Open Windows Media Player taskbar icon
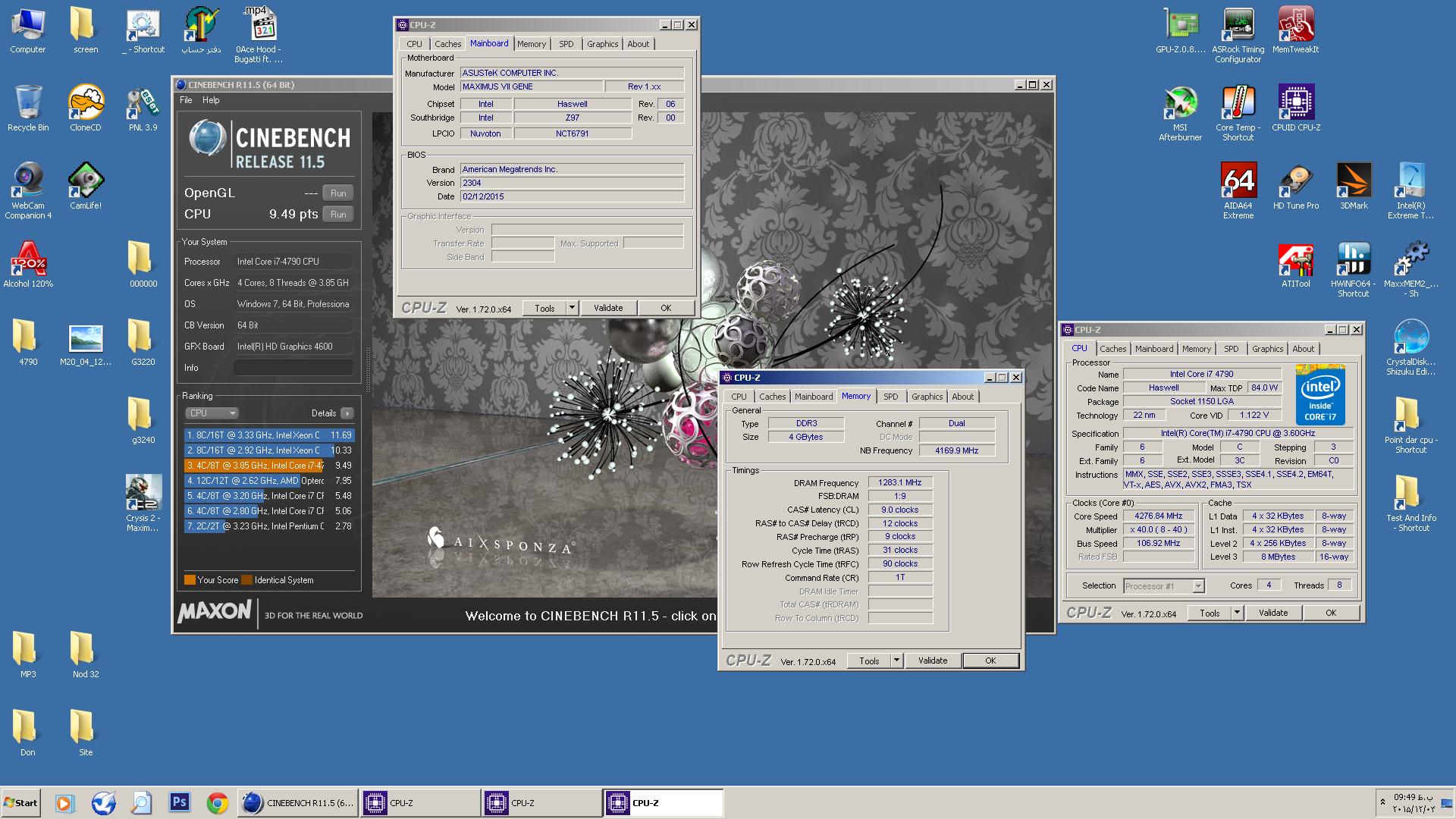This screenshot has width=1456, height=819. pos(64,802)
